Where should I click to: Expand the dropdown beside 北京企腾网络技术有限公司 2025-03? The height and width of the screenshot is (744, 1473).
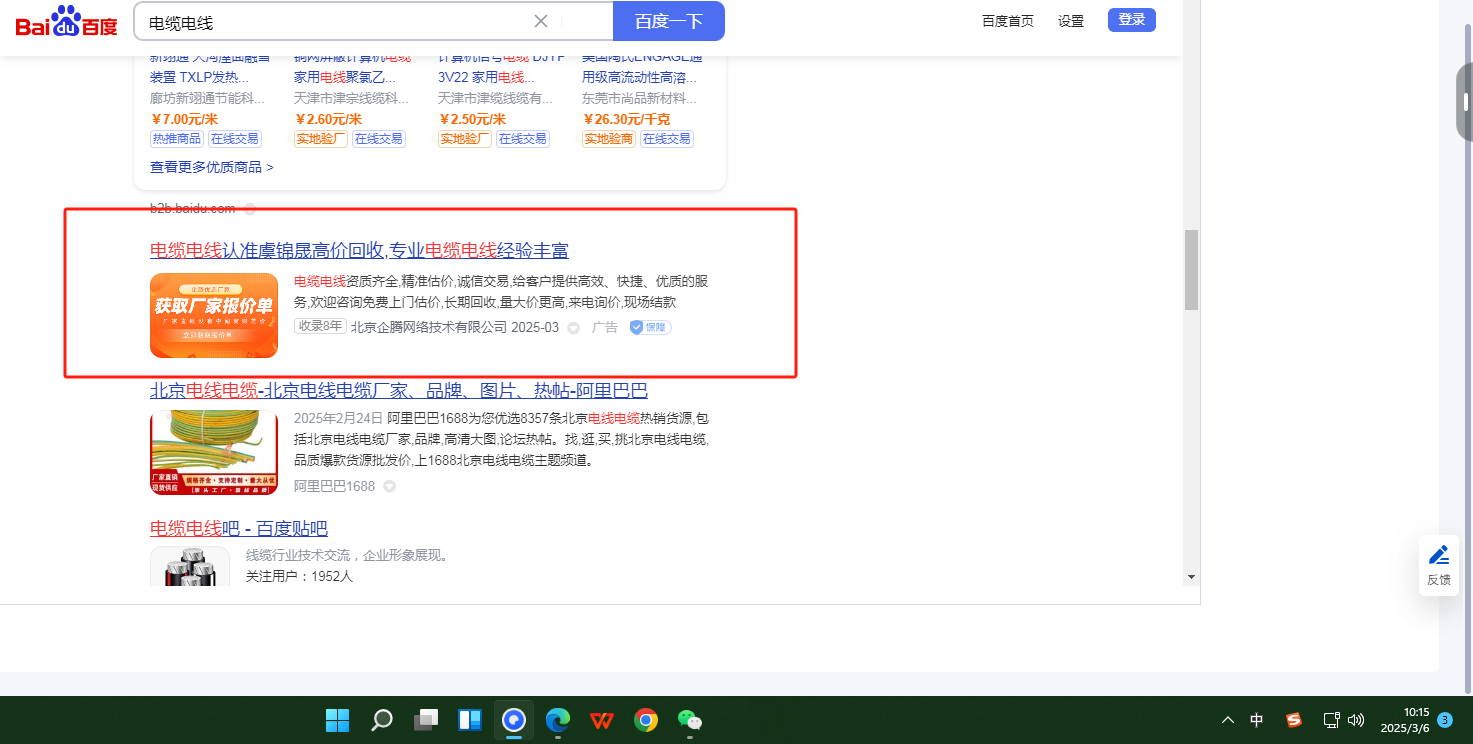(x=573, y=328)
